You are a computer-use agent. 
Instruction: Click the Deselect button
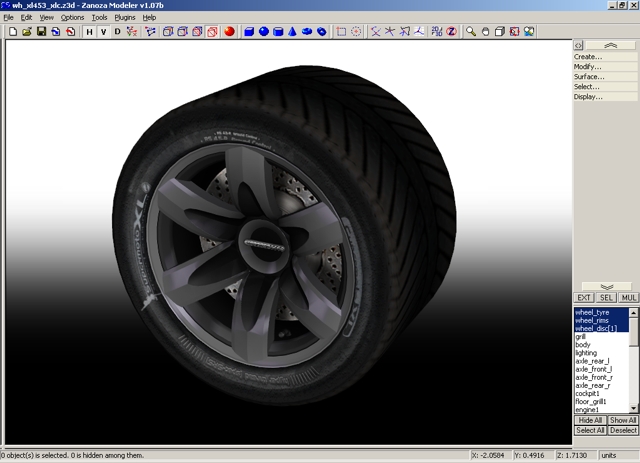(623, 430)
